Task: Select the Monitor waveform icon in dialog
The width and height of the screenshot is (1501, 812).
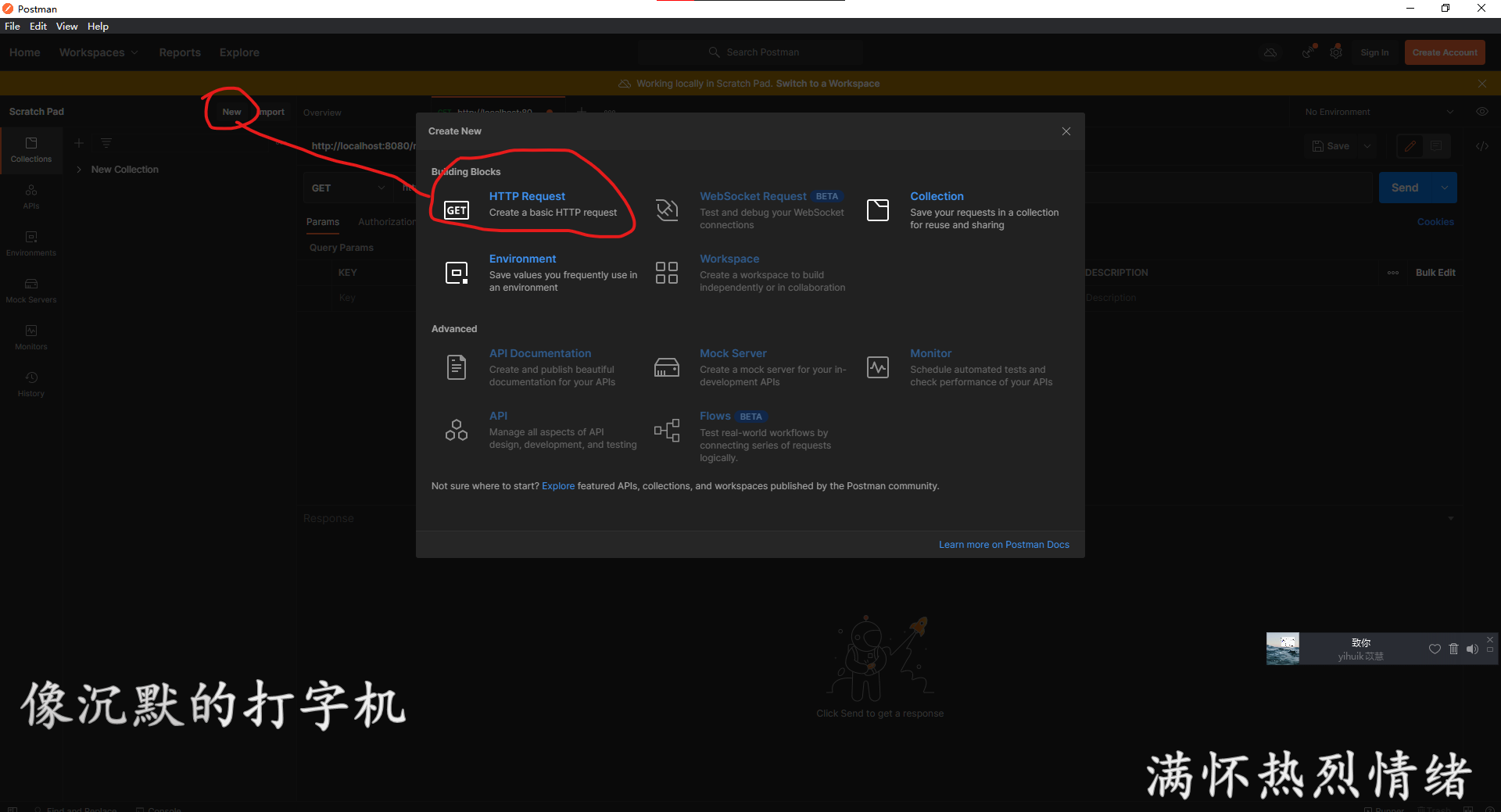Action: [x=878, y=367]
